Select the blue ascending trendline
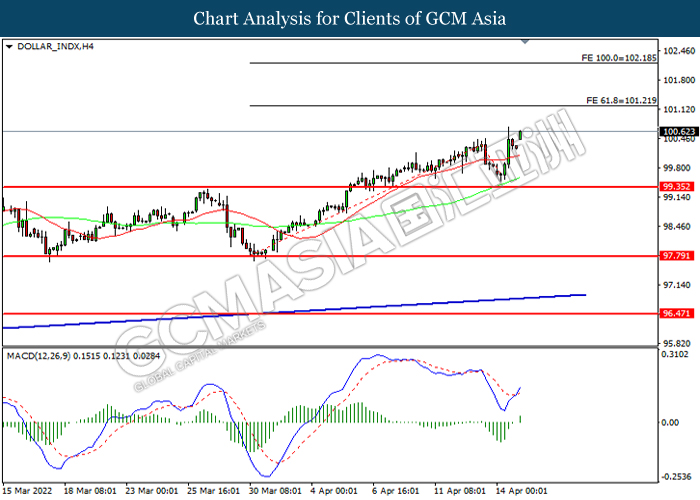700x500 pixels. 294,312
